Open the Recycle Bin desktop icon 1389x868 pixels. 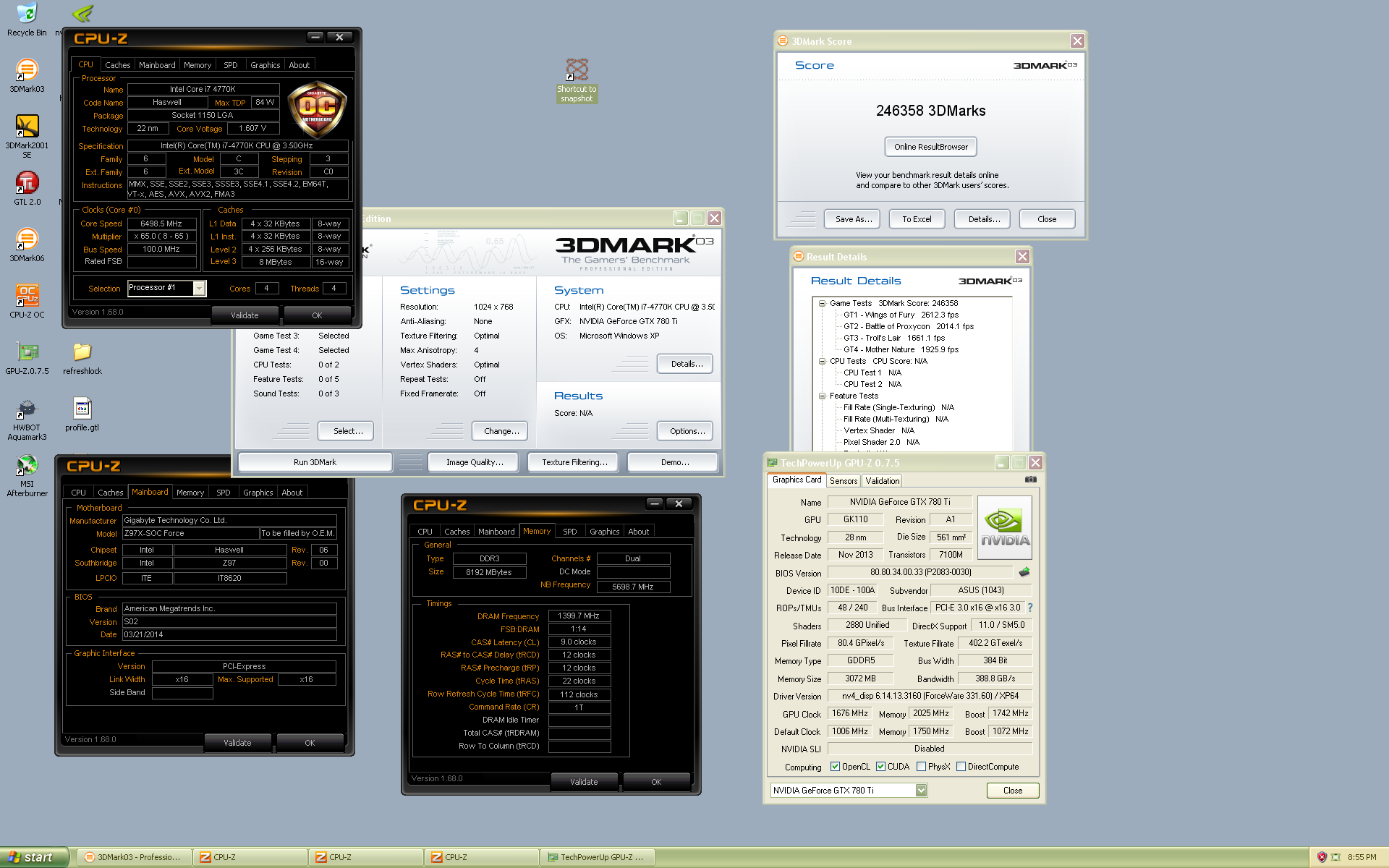click(27, 20)
